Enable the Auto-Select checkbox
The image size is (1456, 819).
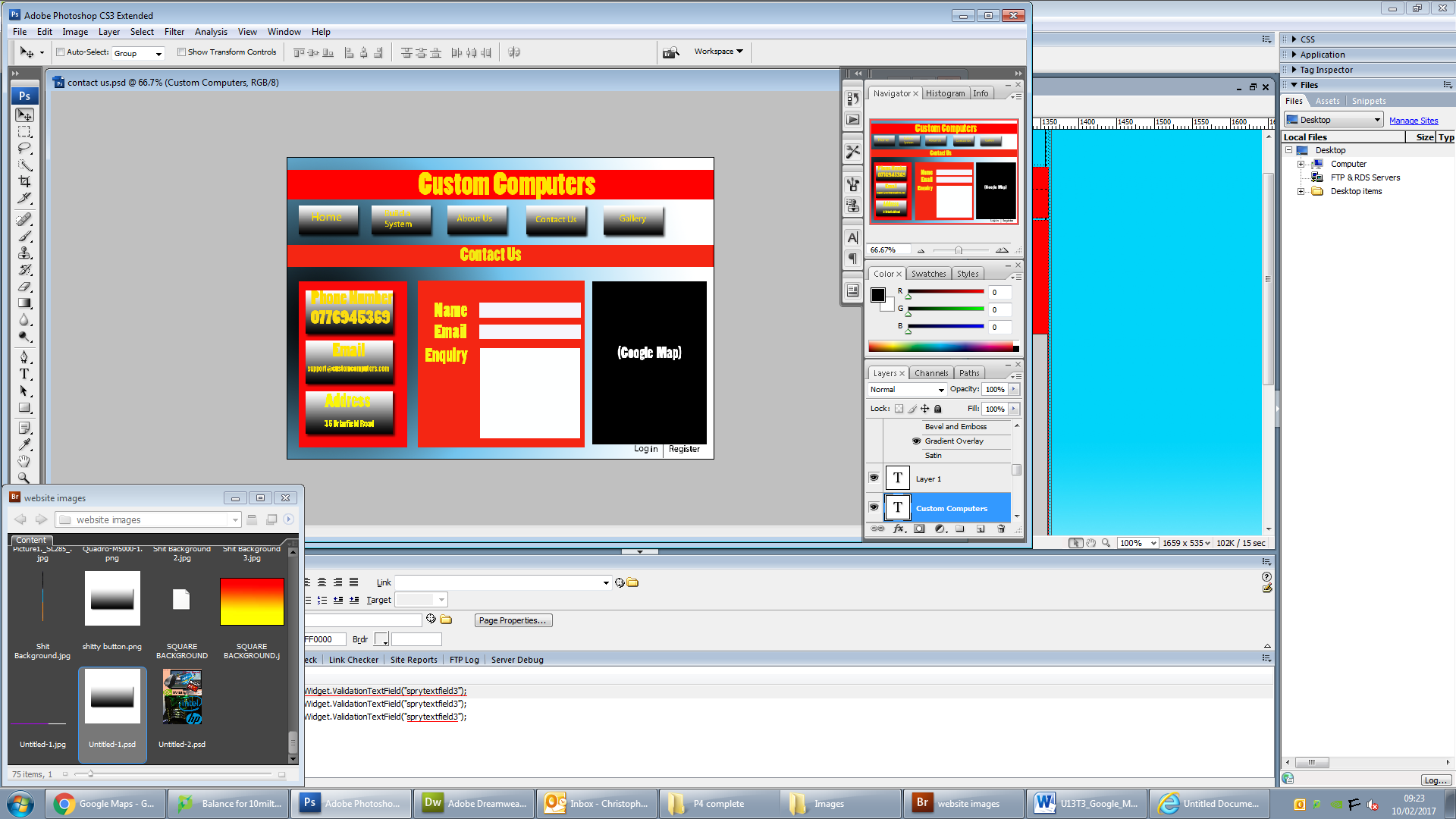tap(61, 52)
